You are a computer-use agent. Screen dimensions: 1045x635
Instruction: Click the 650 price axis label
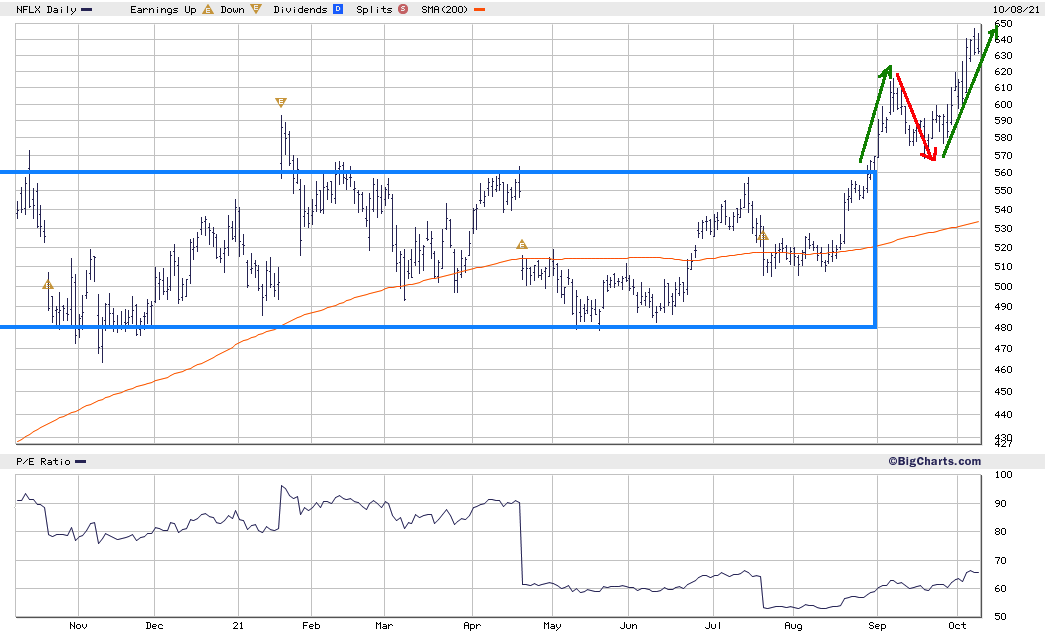[1004, 24]
